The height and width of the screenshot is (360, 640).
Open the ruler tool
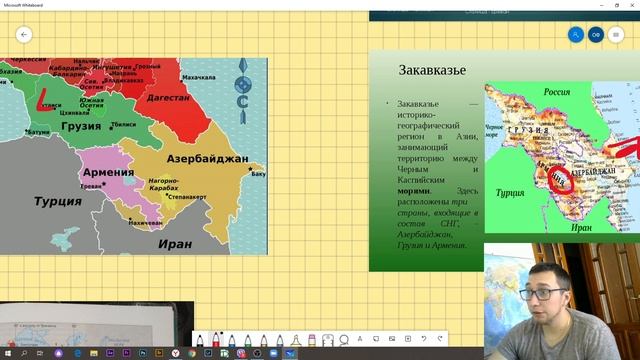[x=328, y=340]
